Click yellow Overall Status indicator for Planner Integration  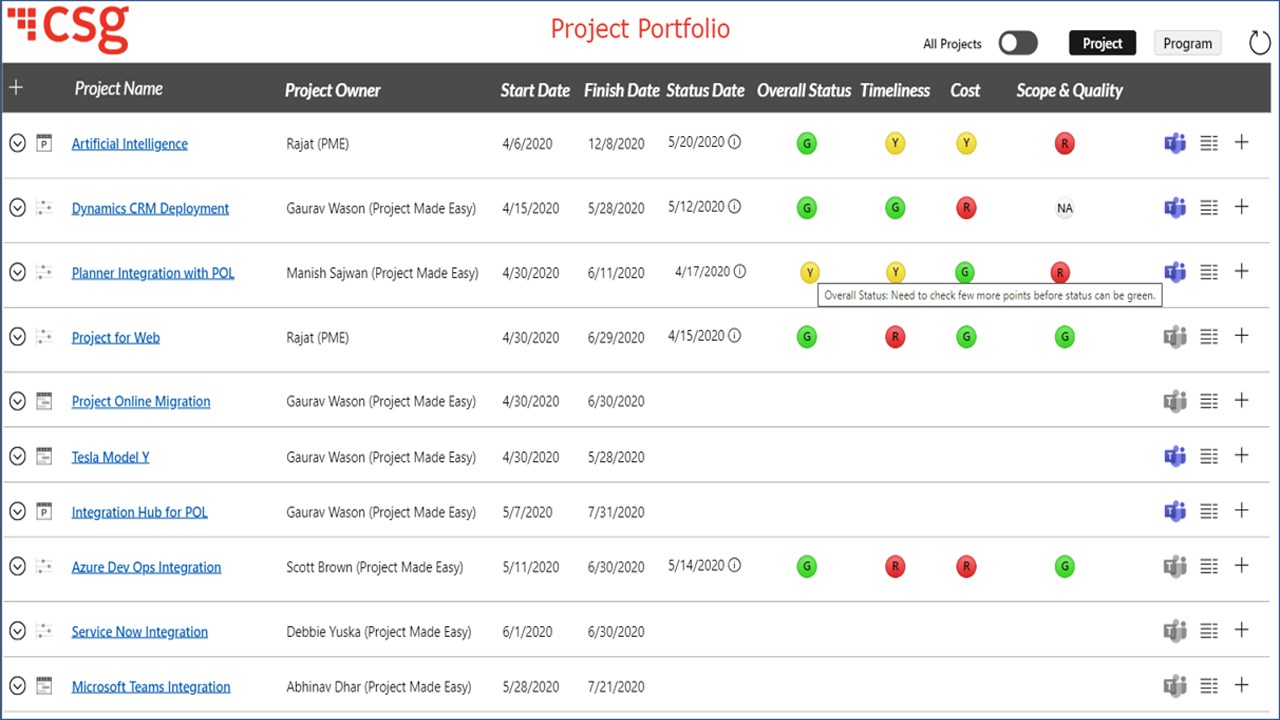[810, 272]
